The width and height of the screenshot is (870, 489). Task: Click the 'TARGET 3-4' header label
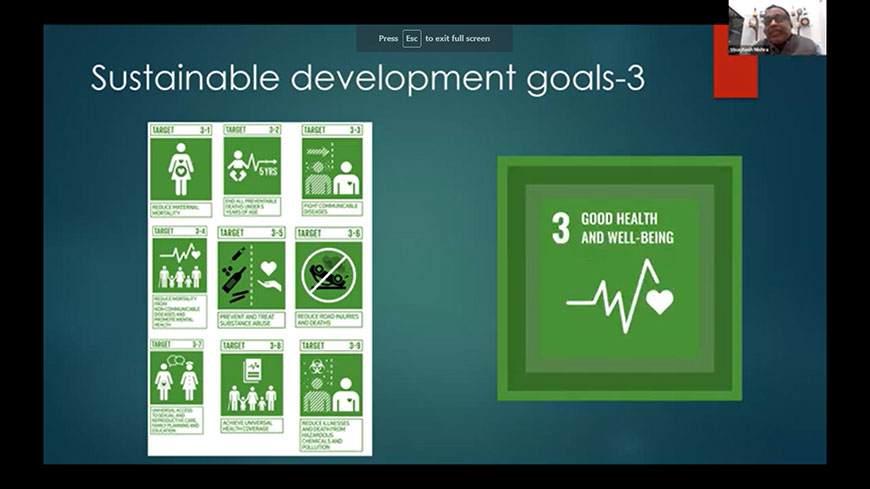pyautogui.click(x=179, y=231)
